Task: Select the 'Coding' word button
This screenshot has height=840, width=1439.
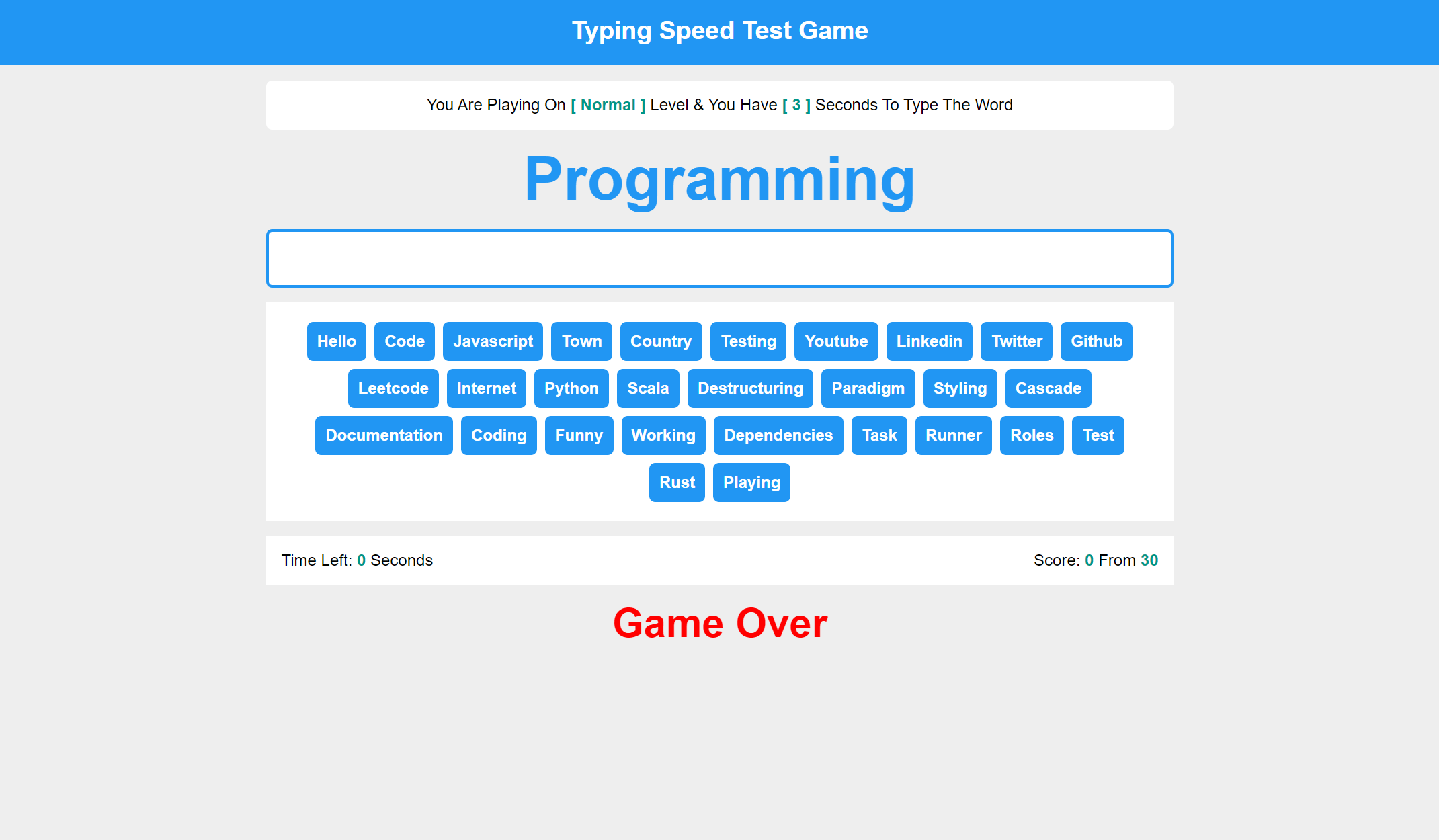Action: click(x=499, y=435)
